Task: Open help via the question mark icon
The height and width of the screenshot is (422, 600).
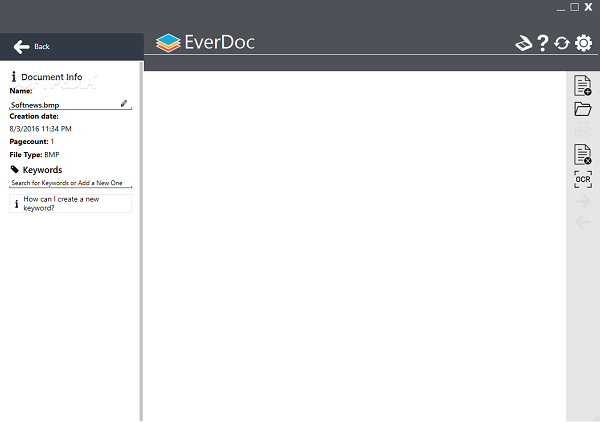Action: point(543,43)
